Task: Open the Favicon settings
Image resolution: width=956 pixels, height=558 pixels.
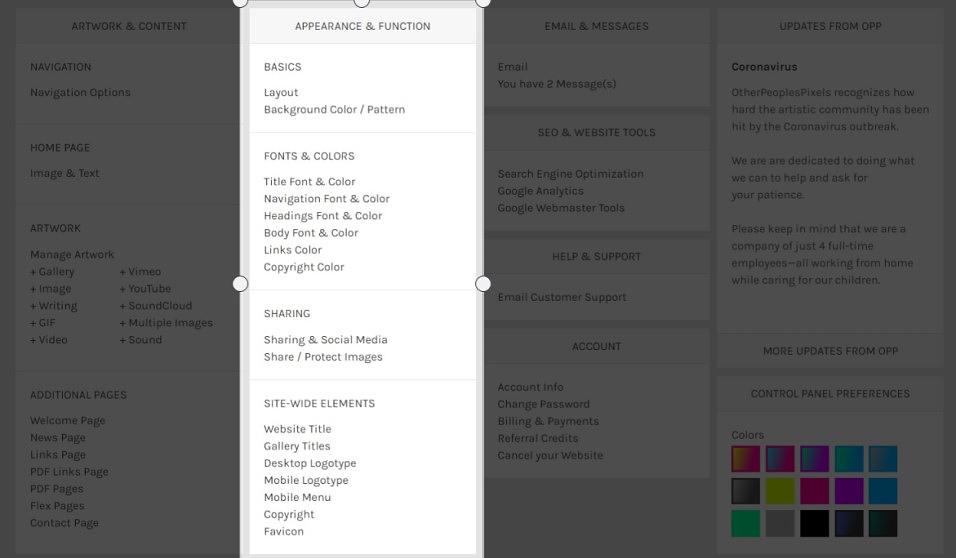Action: click(x=283, y=532)
